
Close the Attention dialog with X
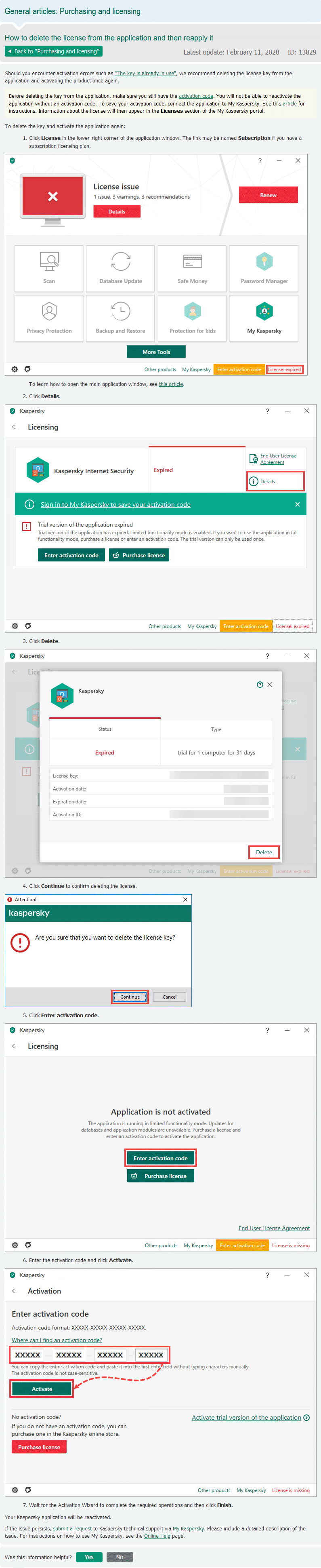coord(185,900)
